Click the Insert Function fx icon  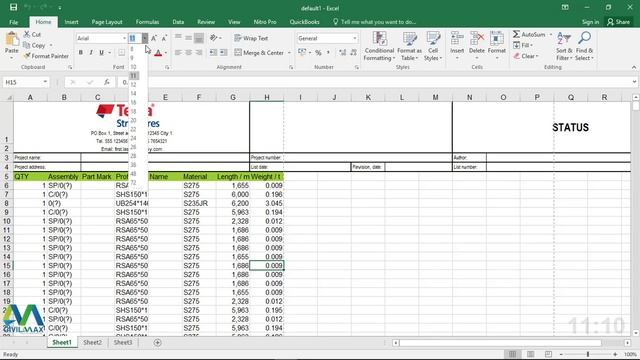pos(107,82)
